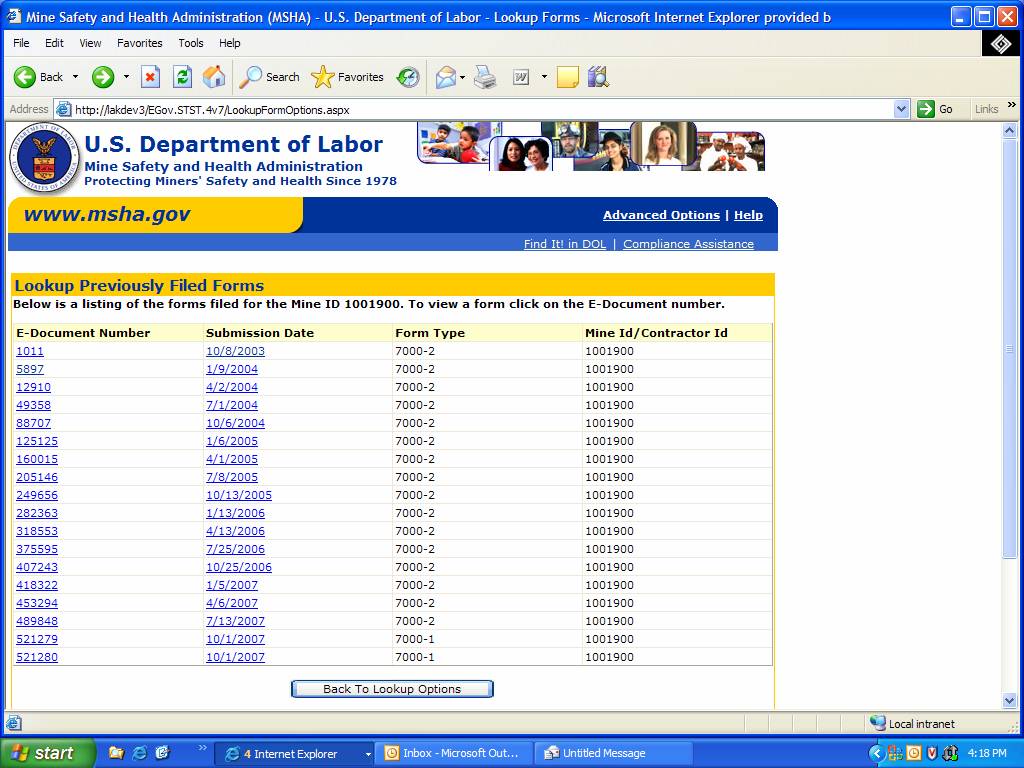This screenshot has width=1024, height=768.
Task: Switch to Inbox - Microsoft Outlook taskbar button
Action: [452, 753]
